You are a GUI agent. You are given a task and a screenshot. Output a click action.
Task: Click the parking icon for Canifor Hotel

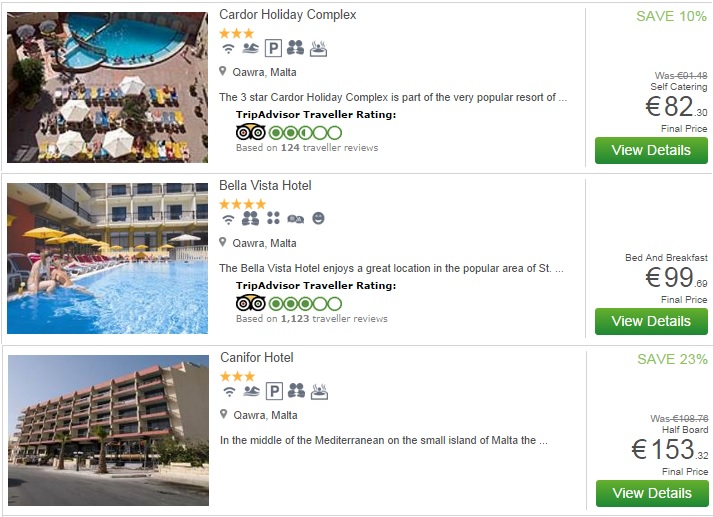point(273,391)
